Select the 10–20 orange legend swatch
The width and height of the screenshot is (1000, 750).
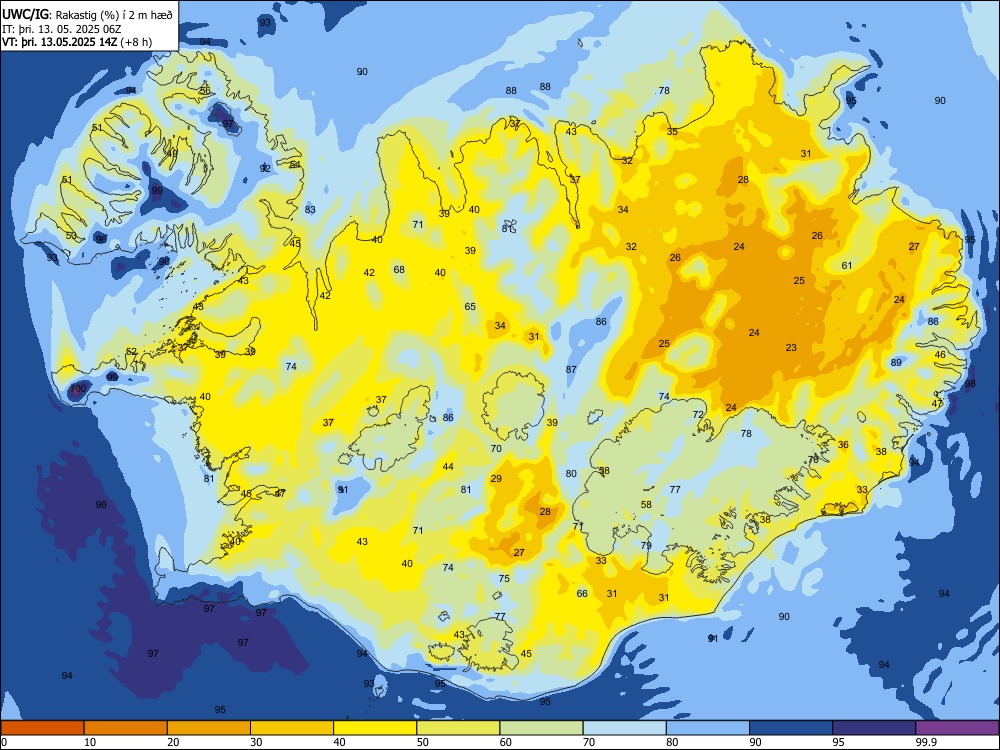(x=126, y=728)
